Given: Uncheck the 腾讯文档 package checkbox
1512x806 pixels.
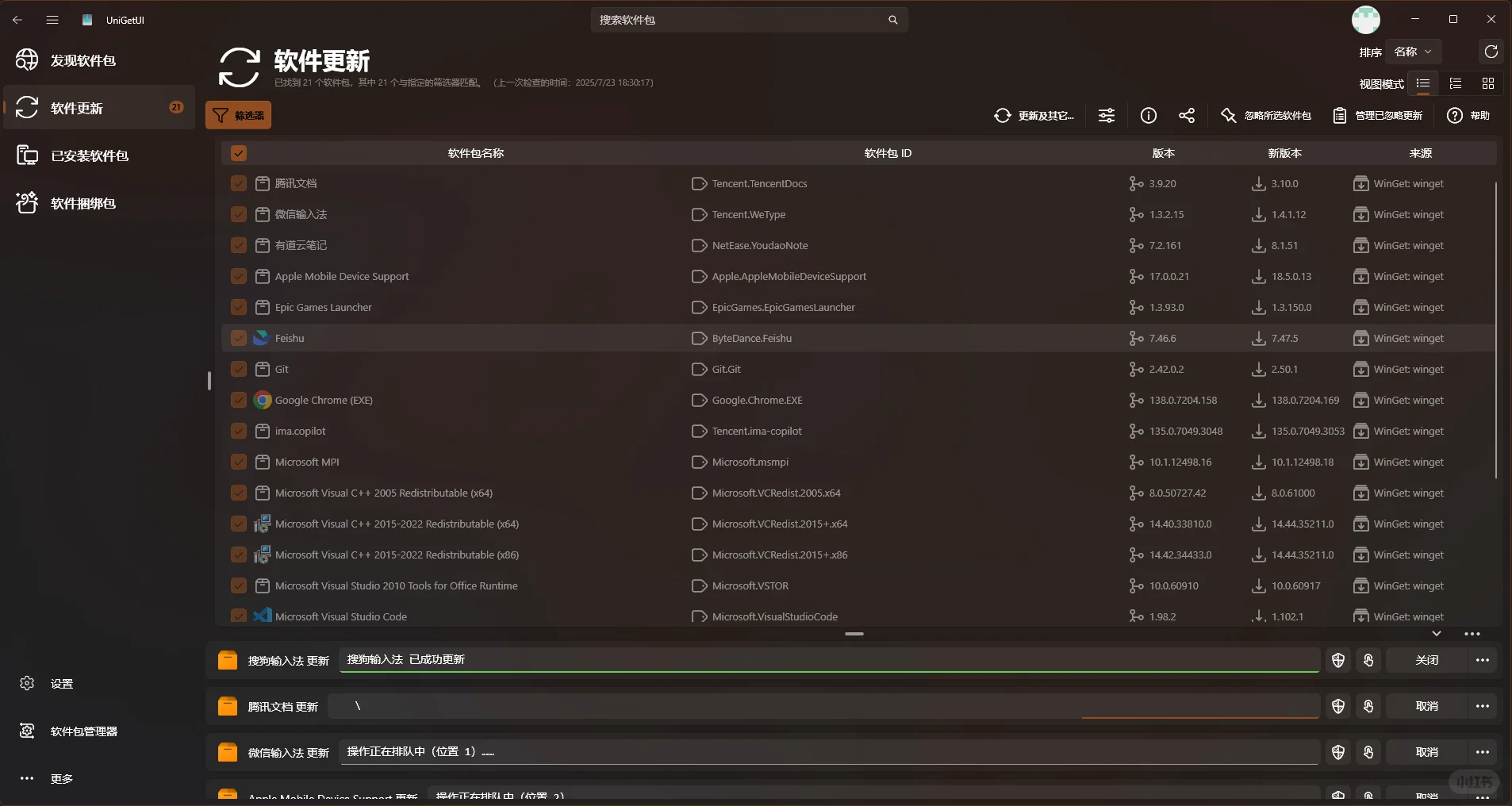Looking at the screenshot, I should click(239, 183).
